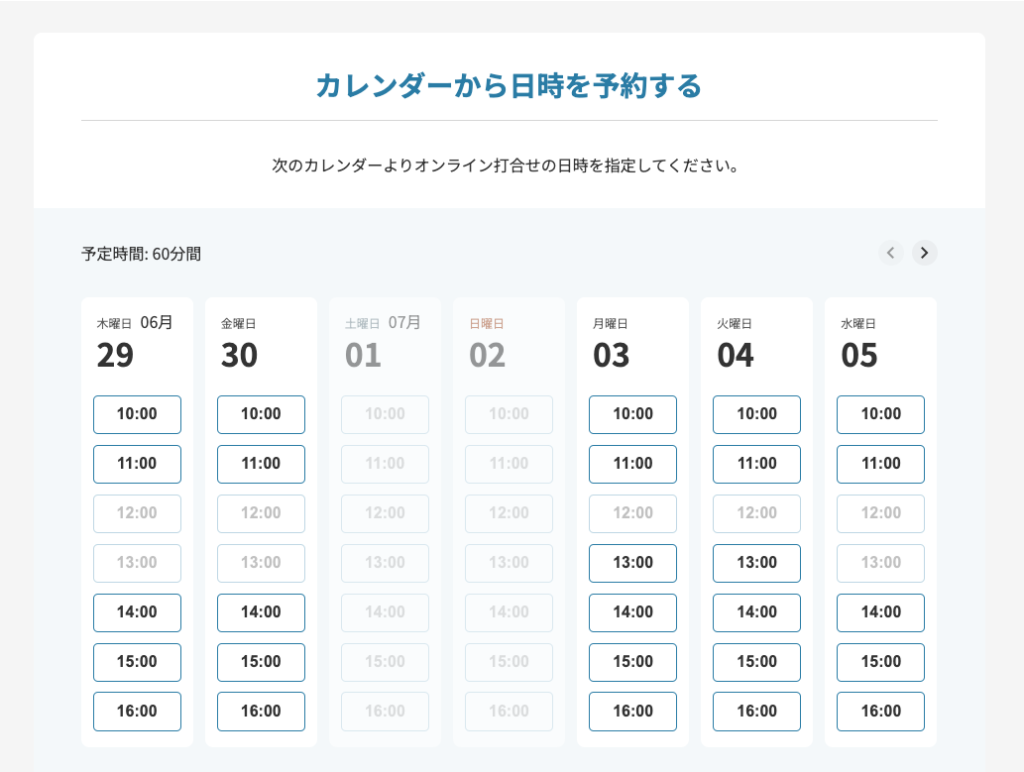Choose the 16:00 slot on Monday July 3

(633, 711)
